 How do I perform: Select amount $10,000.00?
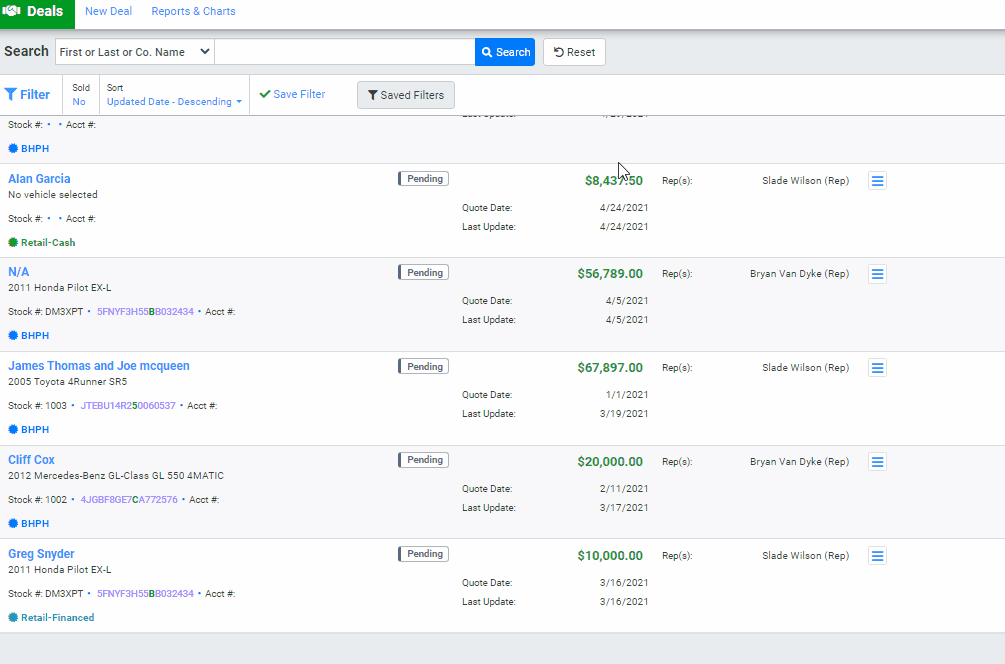click(x=610, y=556)
